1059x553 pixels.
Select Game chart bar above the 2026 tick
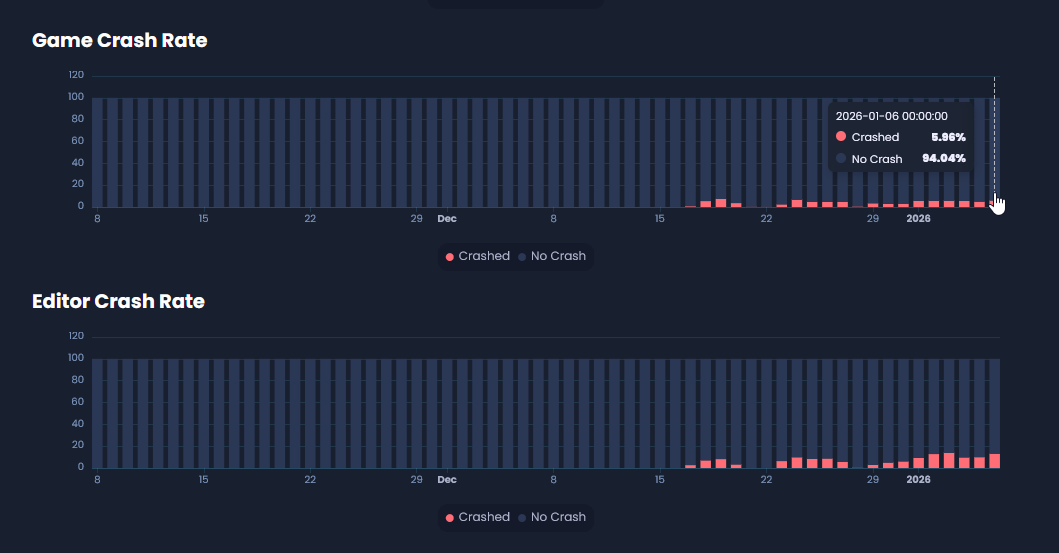918,150
